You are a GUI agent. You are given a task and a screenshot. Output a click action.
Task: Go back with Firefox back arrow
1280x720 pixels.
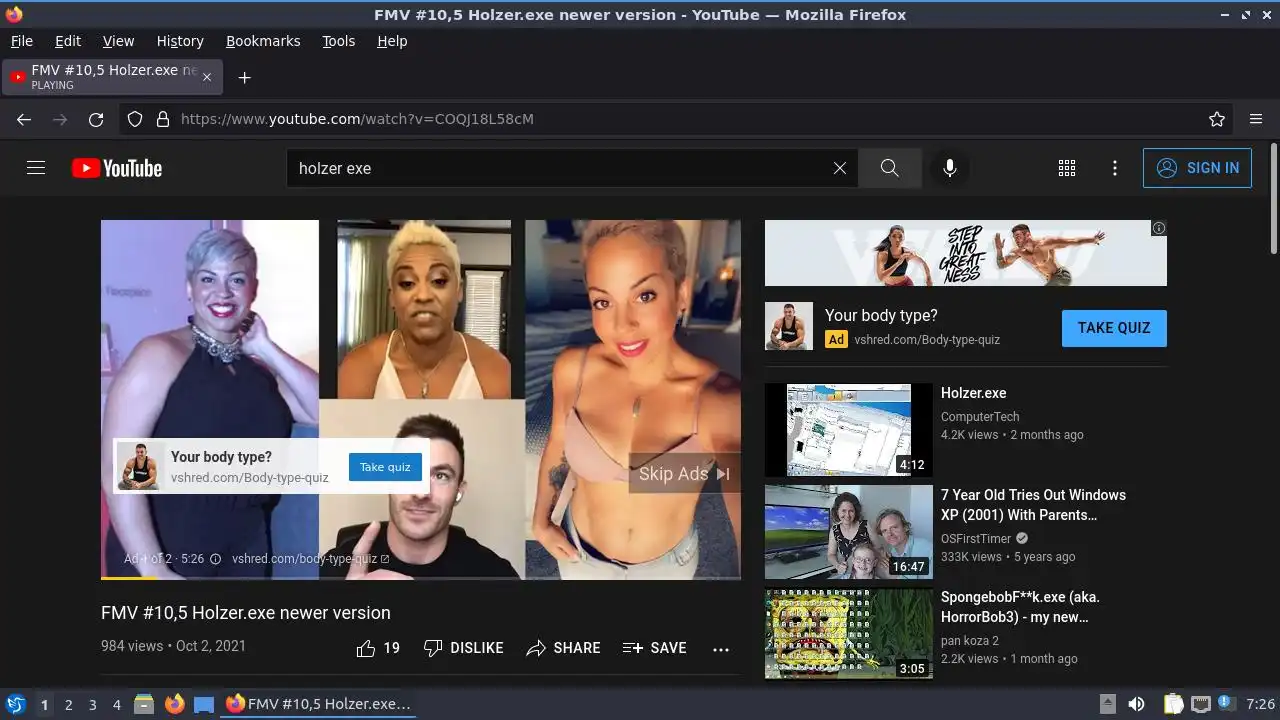24,119
